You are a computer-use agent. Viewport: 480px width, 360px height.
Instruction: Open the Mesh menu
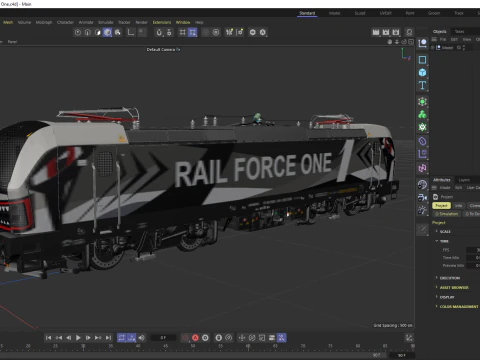coord(8,22)
